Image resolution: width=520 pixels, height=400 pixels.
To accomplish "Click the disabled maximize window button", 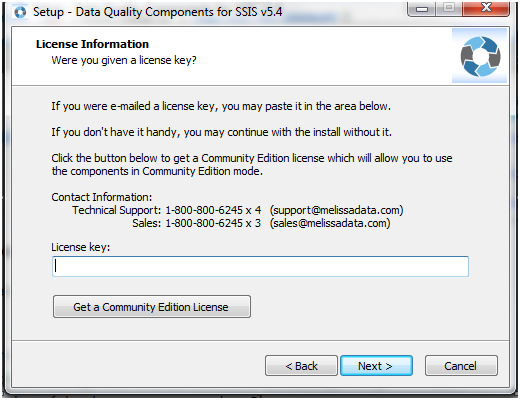I will coord(449,8).
